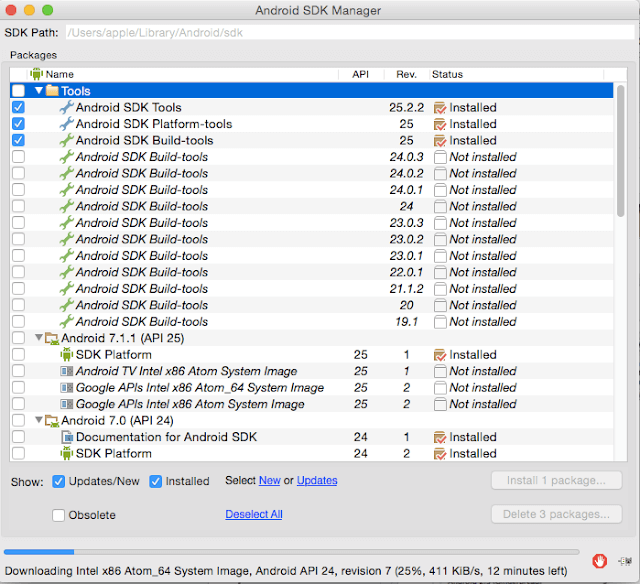The height and width of the screenshot is (584, 640).
Task: Enable the Obsolete checkbox
Action: click(58, 515)
